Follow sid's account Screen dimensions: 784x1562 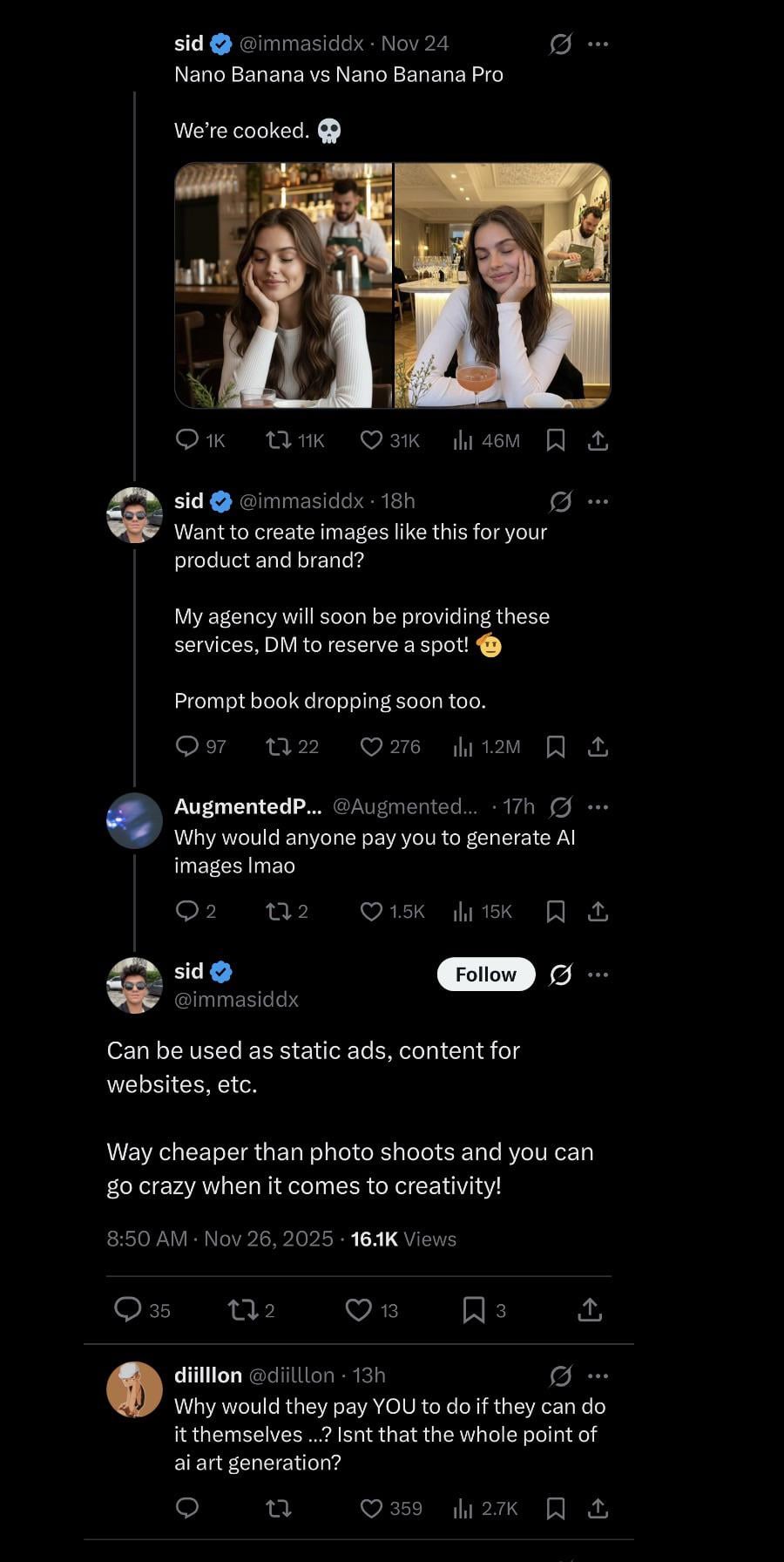(485, 975)
